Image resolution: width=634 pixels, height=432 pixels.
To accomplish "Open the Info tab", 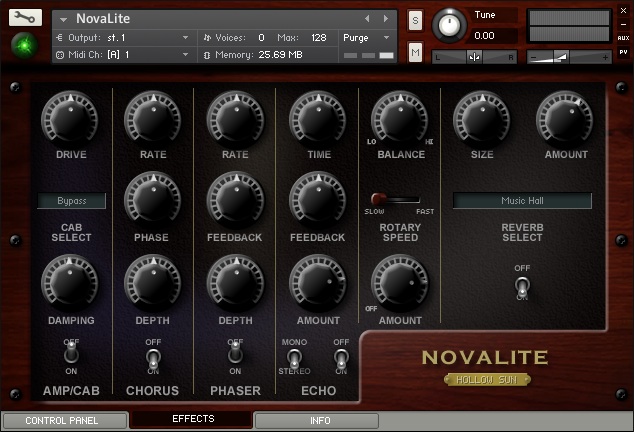I will (319, 421).
